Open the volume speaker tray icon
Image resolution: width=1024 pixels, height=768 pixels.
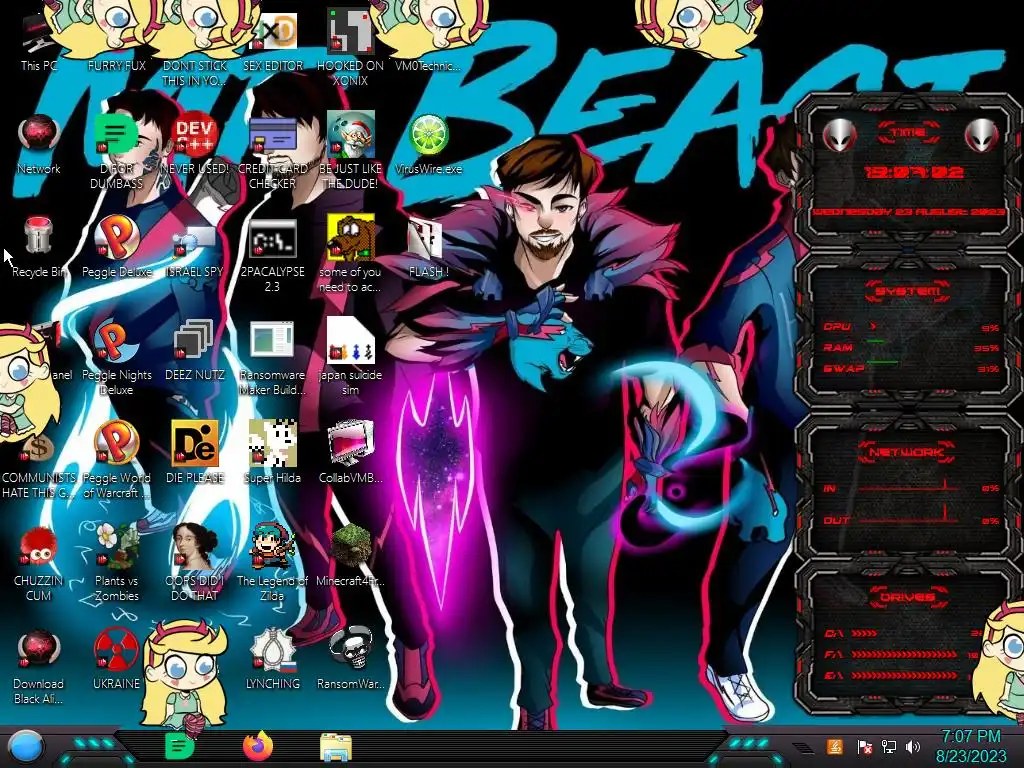tap(913, 746)
